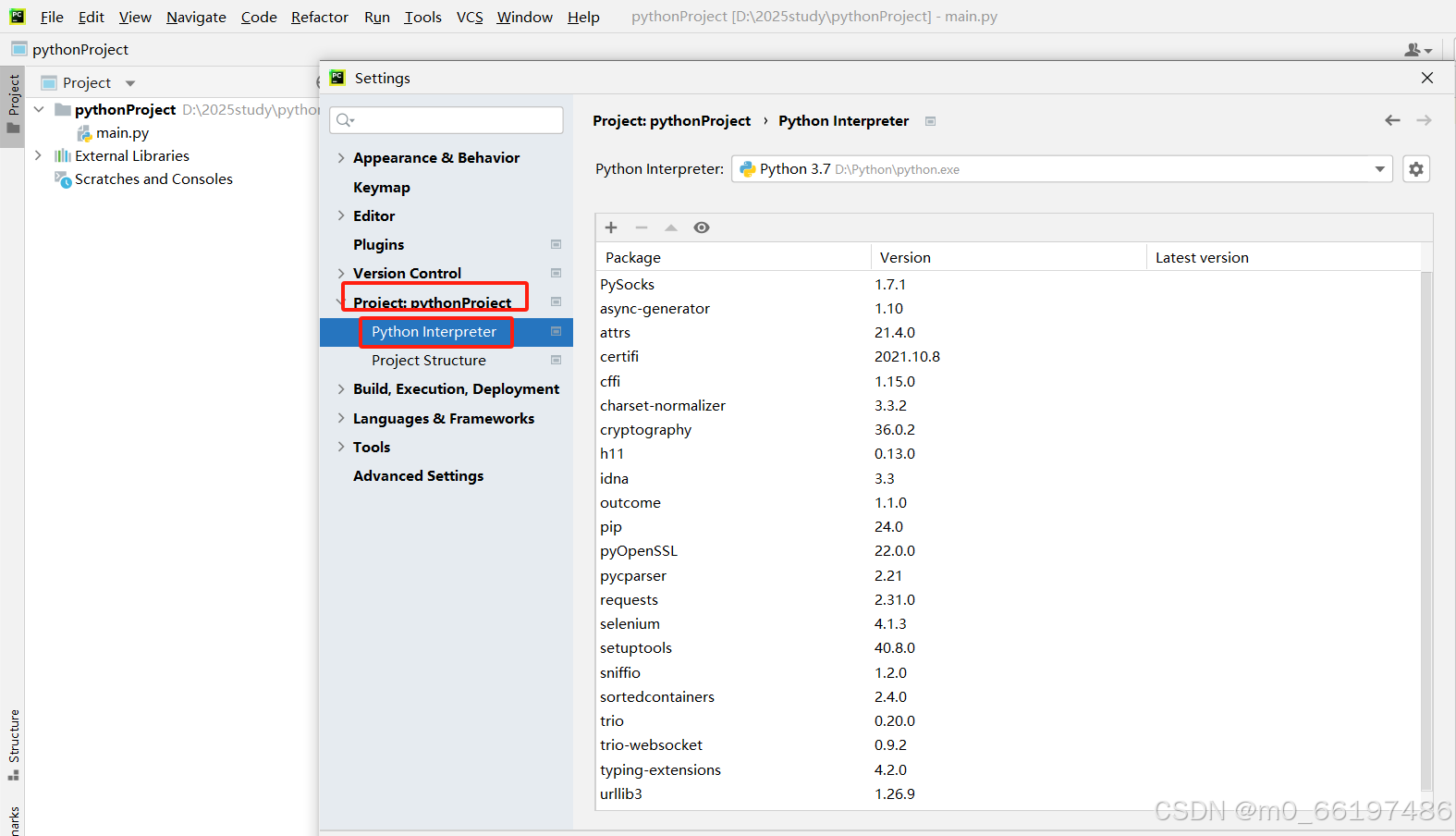Screen dimensions: 1456x836
Task: Click the forward navigation arrow in Settings
Action: click(x=1424, y=120)
